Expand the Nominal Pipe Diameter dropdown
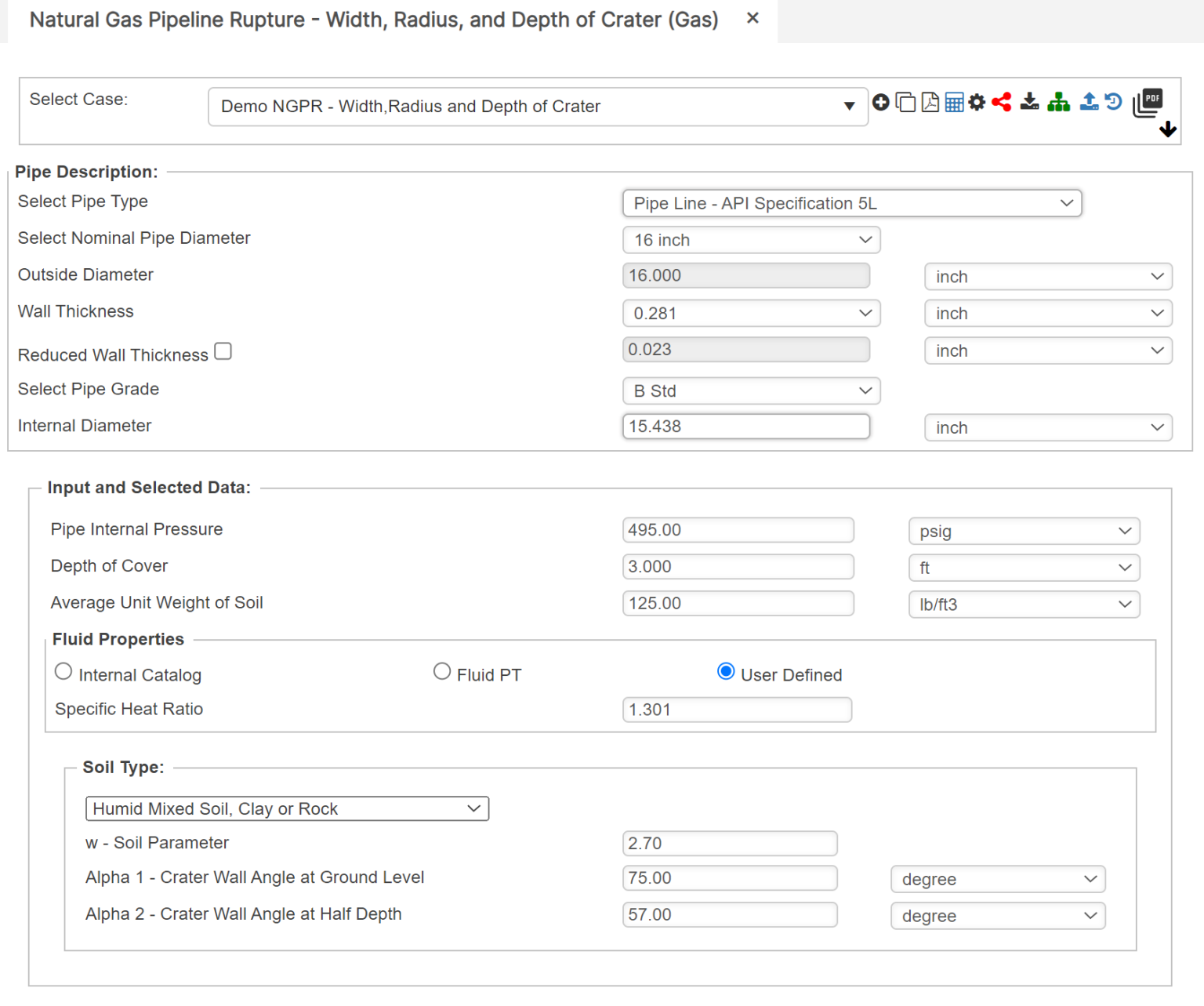 click(x=751, y=240)
